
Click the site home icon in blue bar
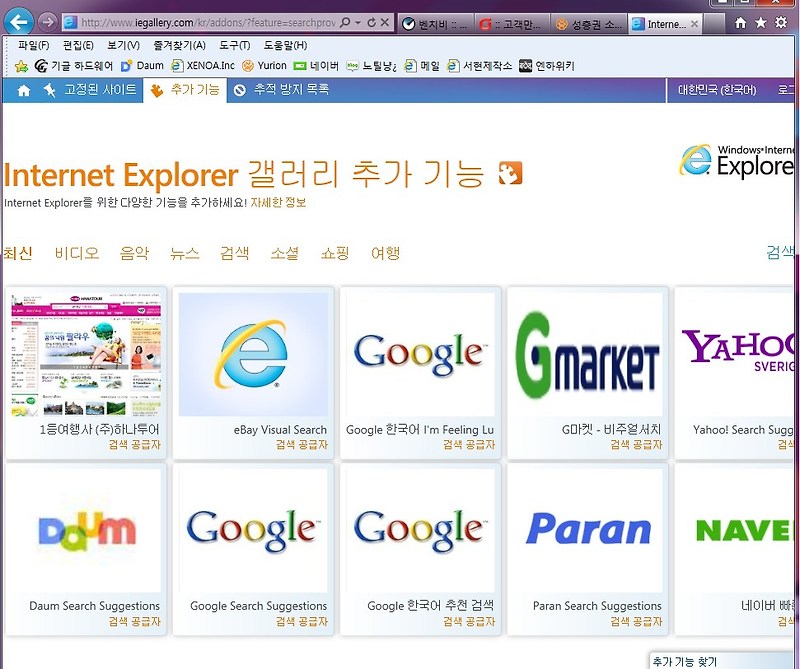pos(23,90)
